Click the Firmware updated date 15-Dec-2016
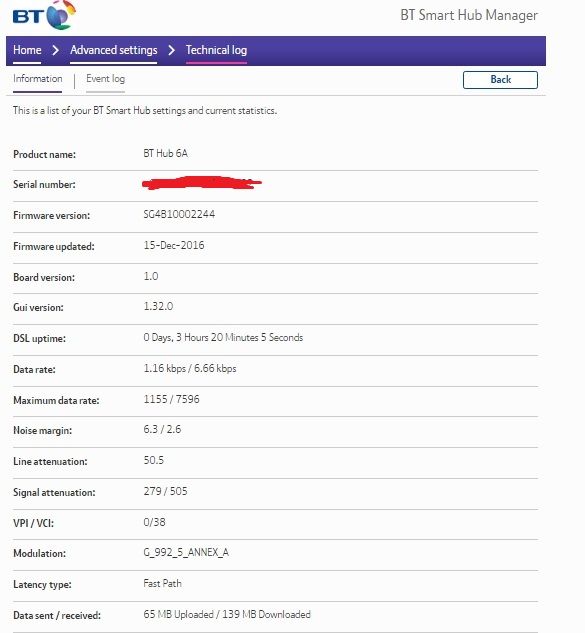 coord(174,245)
